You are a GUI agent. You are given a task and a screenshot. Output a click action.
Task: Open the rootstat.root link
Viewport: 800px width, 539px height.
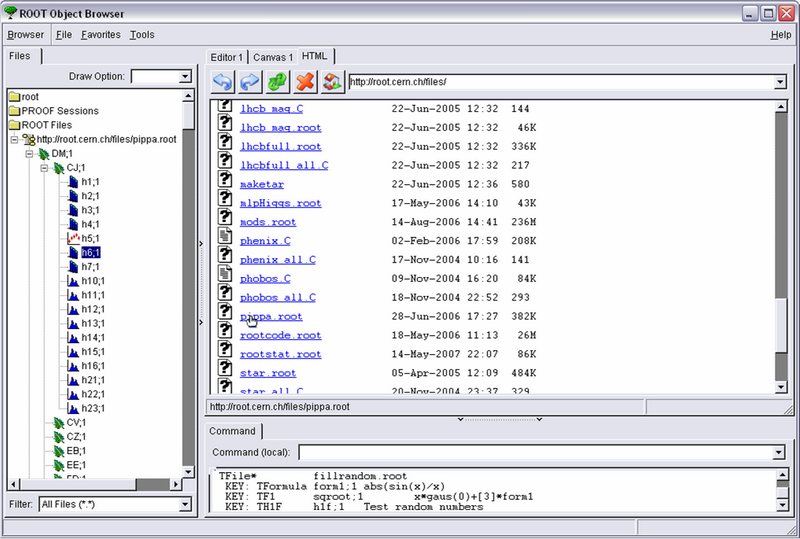[281, 354]
